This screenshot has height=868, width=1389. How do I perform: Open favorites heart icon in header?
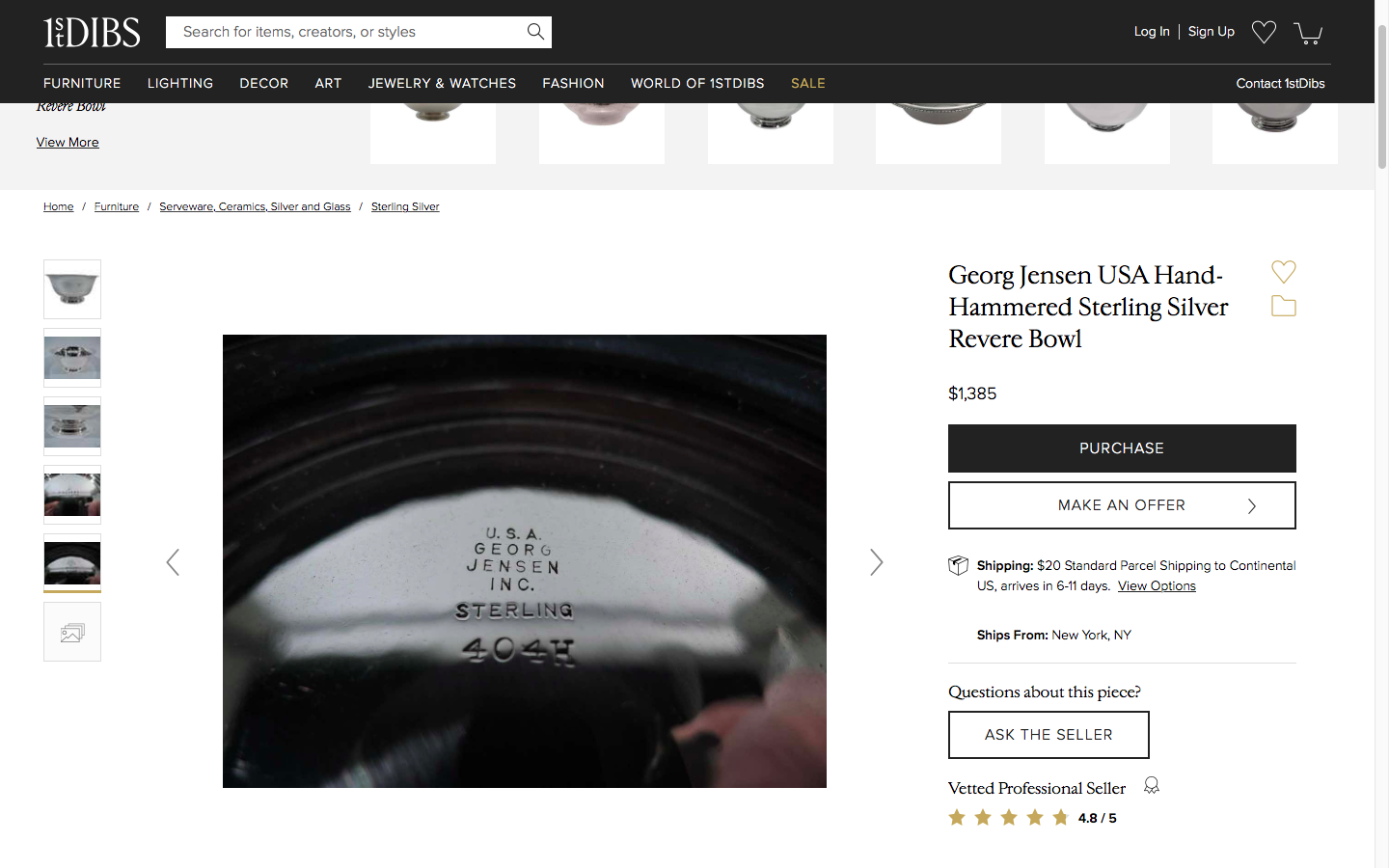click(1264, 32)
